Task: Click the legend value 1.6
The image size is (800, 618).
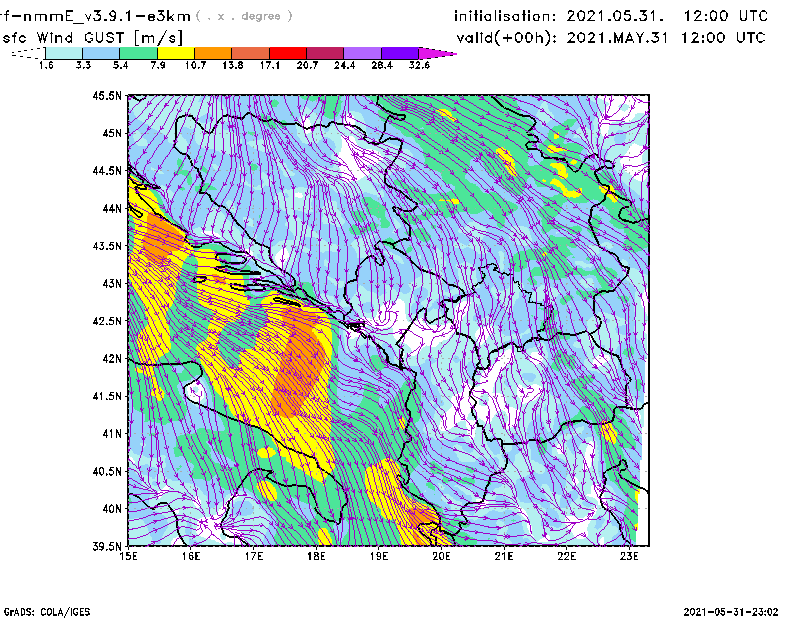Action: tap(46, 65)
